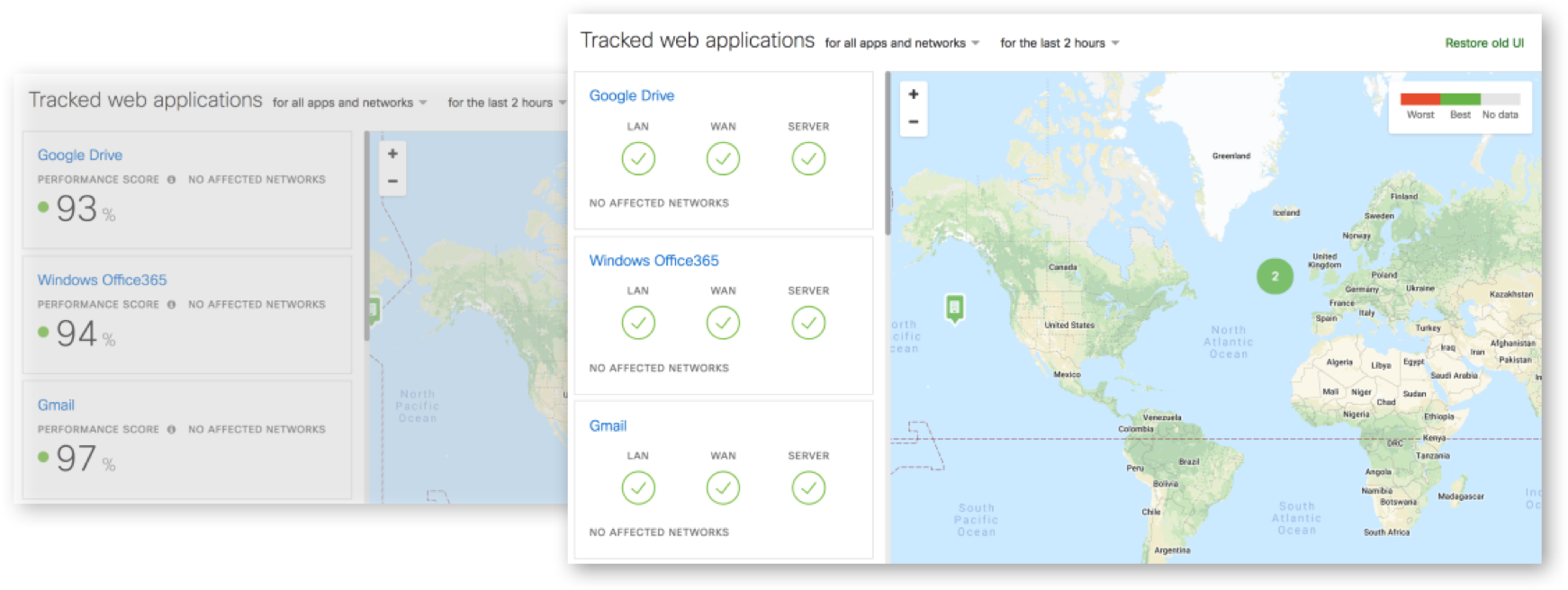Screen dimensions: 1568x590
Task: Click the United States label on the map
Action: (1069, 326)
